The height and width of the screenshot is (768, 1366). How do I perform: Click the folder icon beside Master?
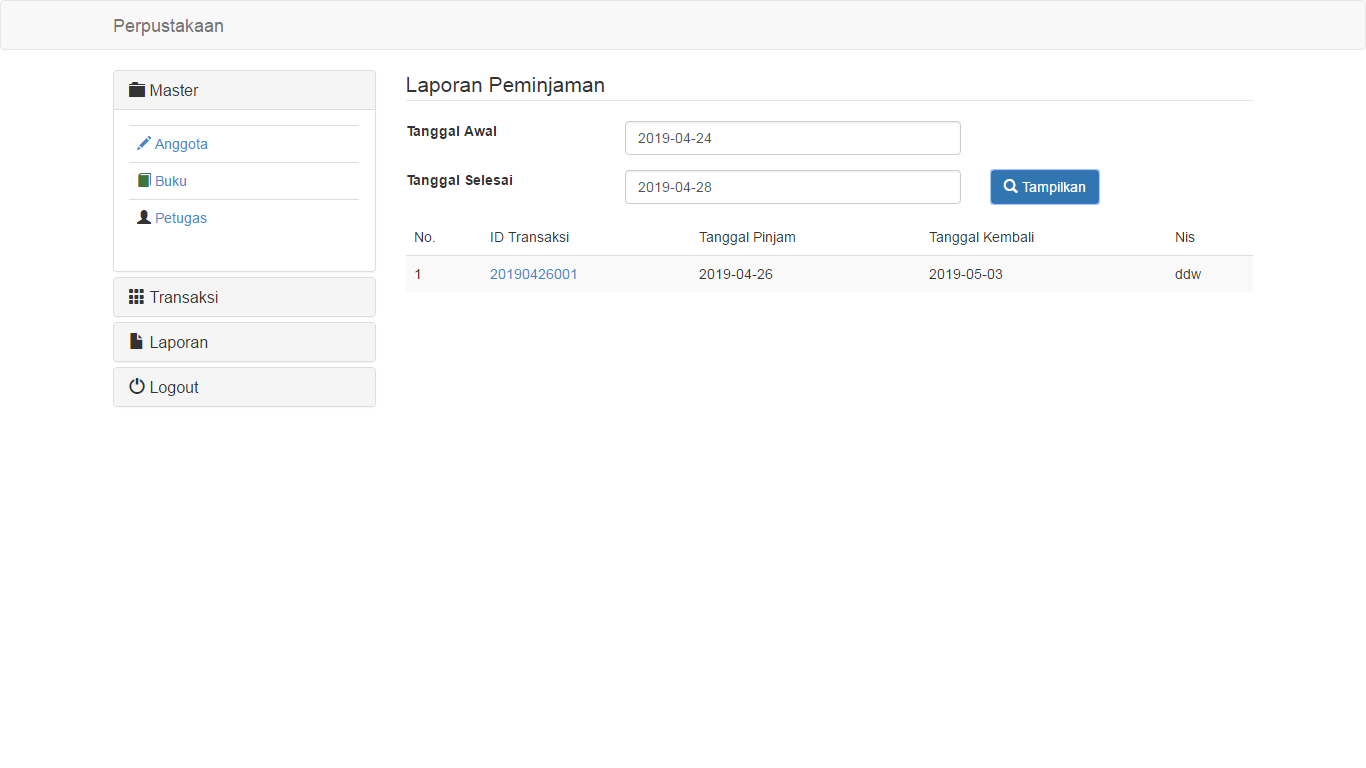pyautogui.click(x=137, y=90)
